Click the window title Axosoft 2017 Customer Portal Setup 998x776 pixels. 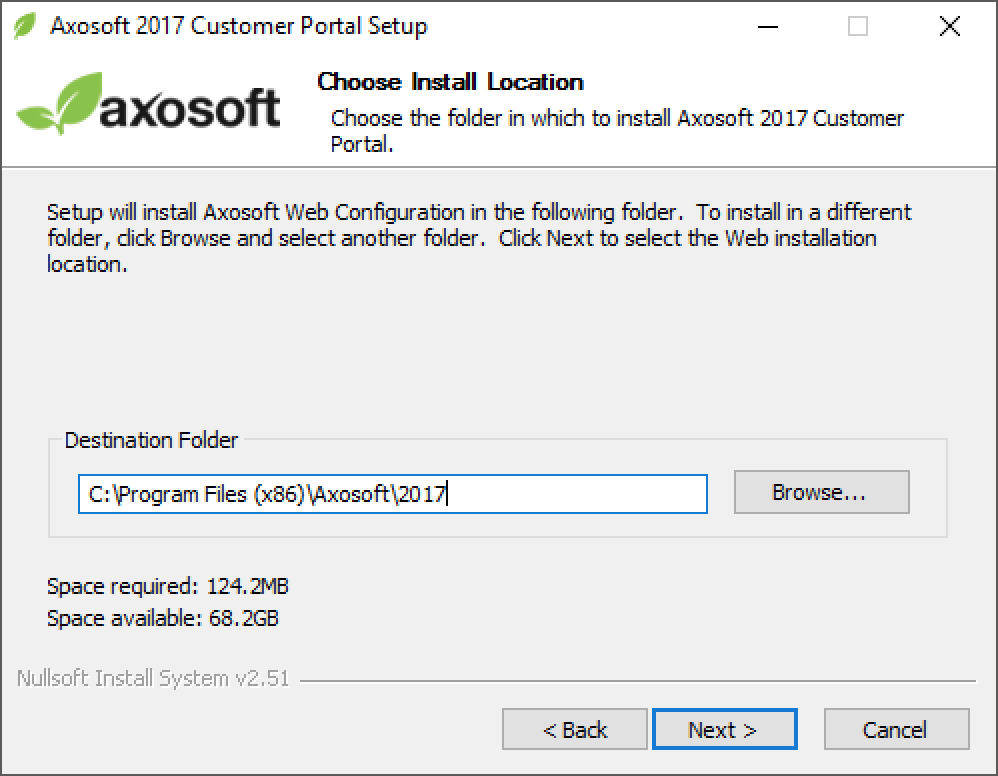tap(239, 26)
